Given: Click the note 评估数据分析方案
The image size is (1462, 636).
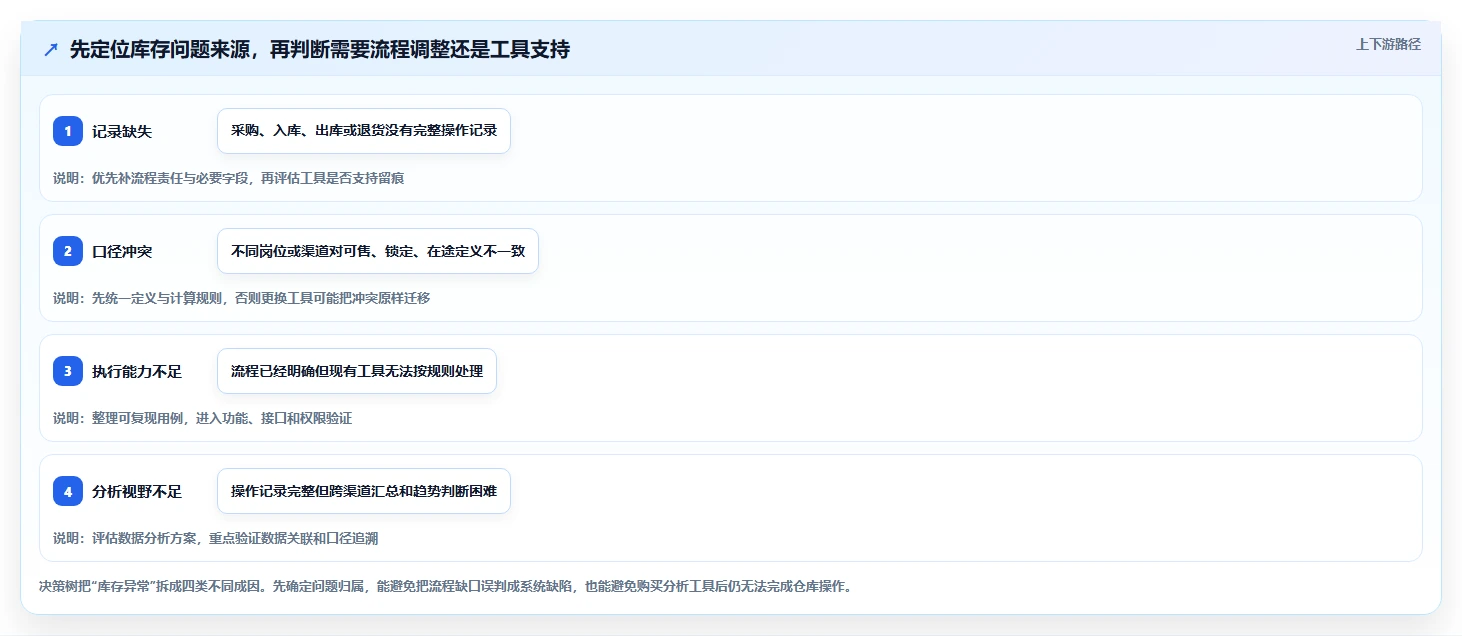Looking at the screenshot, I should point(215,538).
